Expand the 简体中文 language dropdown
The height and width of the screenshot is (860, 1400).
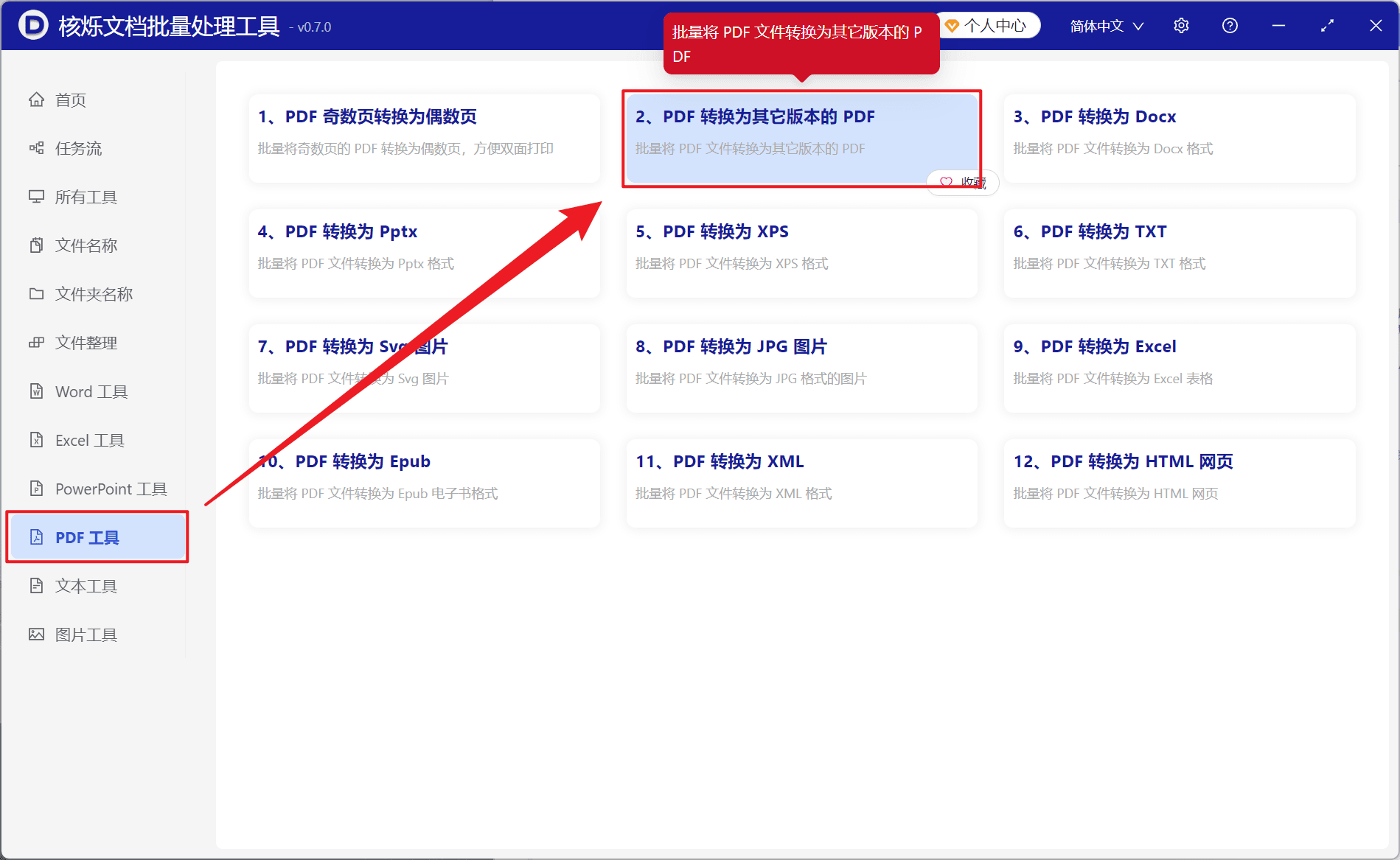(x=1107, y=26)
